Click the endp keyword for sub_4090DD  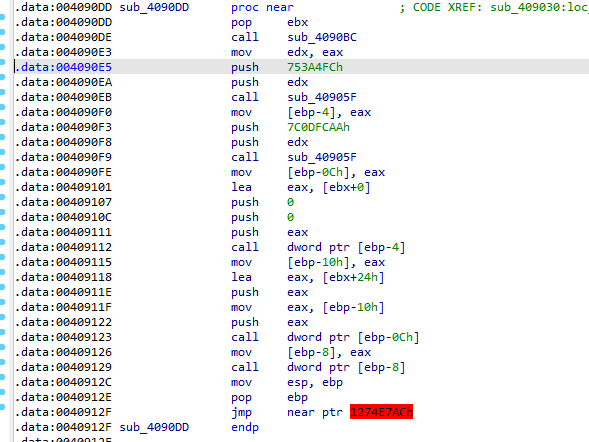click(x=245, y=427)
